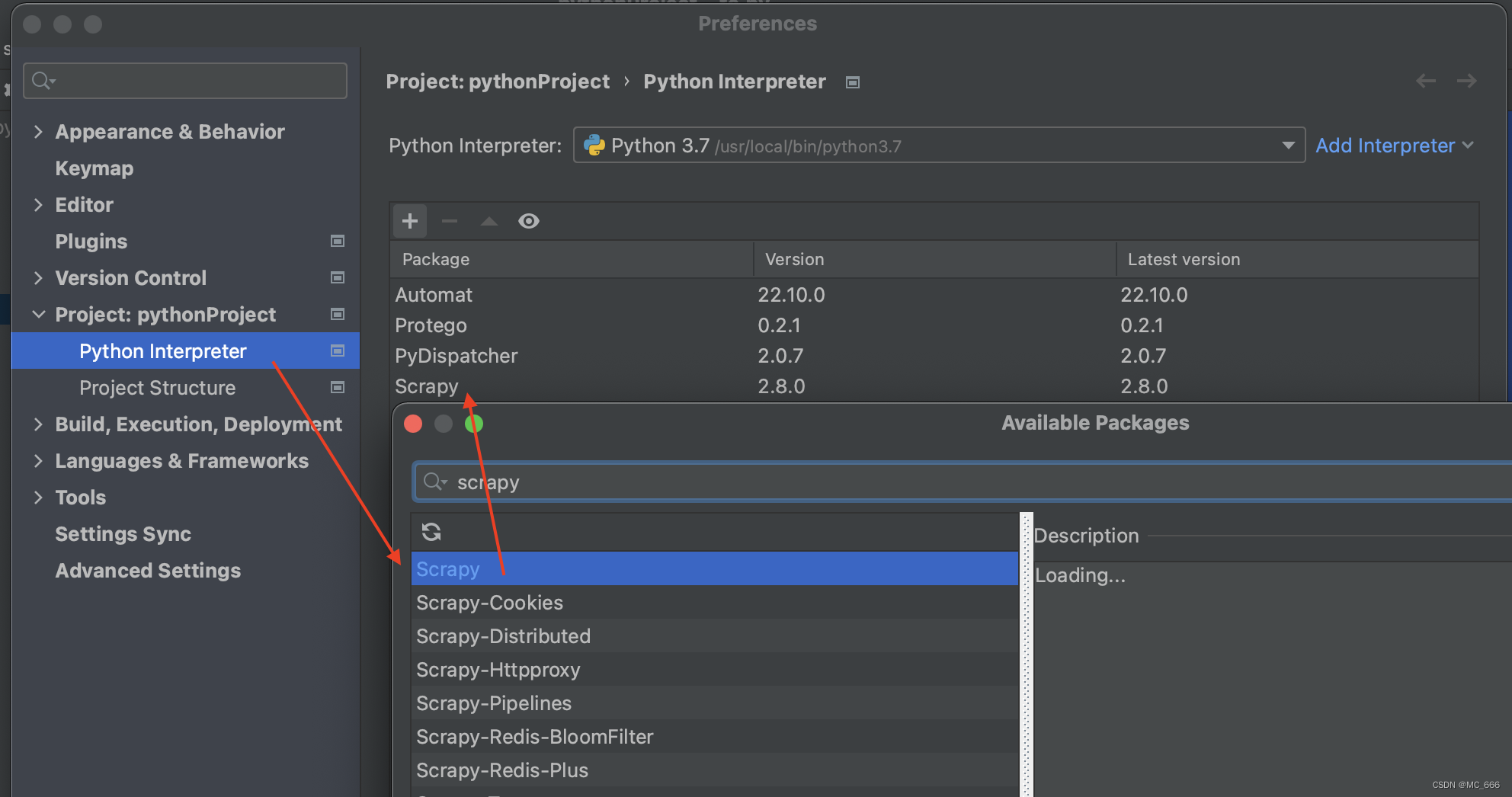The height and width of the screenshot is (797, 1512).
Task: Select the PyDispatcher package row
Action: 934,356
